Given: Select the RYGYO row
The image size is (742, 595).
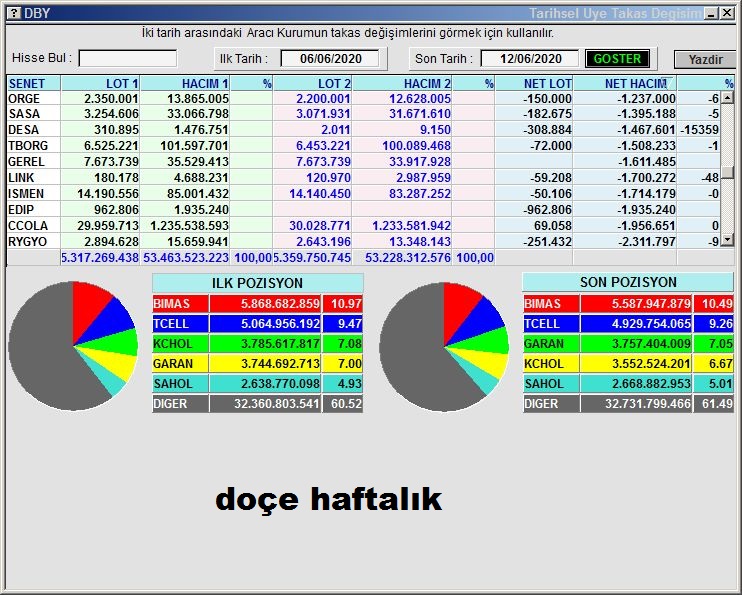Looking at the screenshot, I should pos(364,241).
